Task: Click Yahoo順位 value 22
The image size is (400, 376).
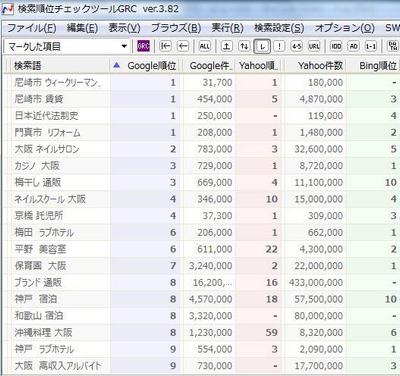Action: [272, 249]
